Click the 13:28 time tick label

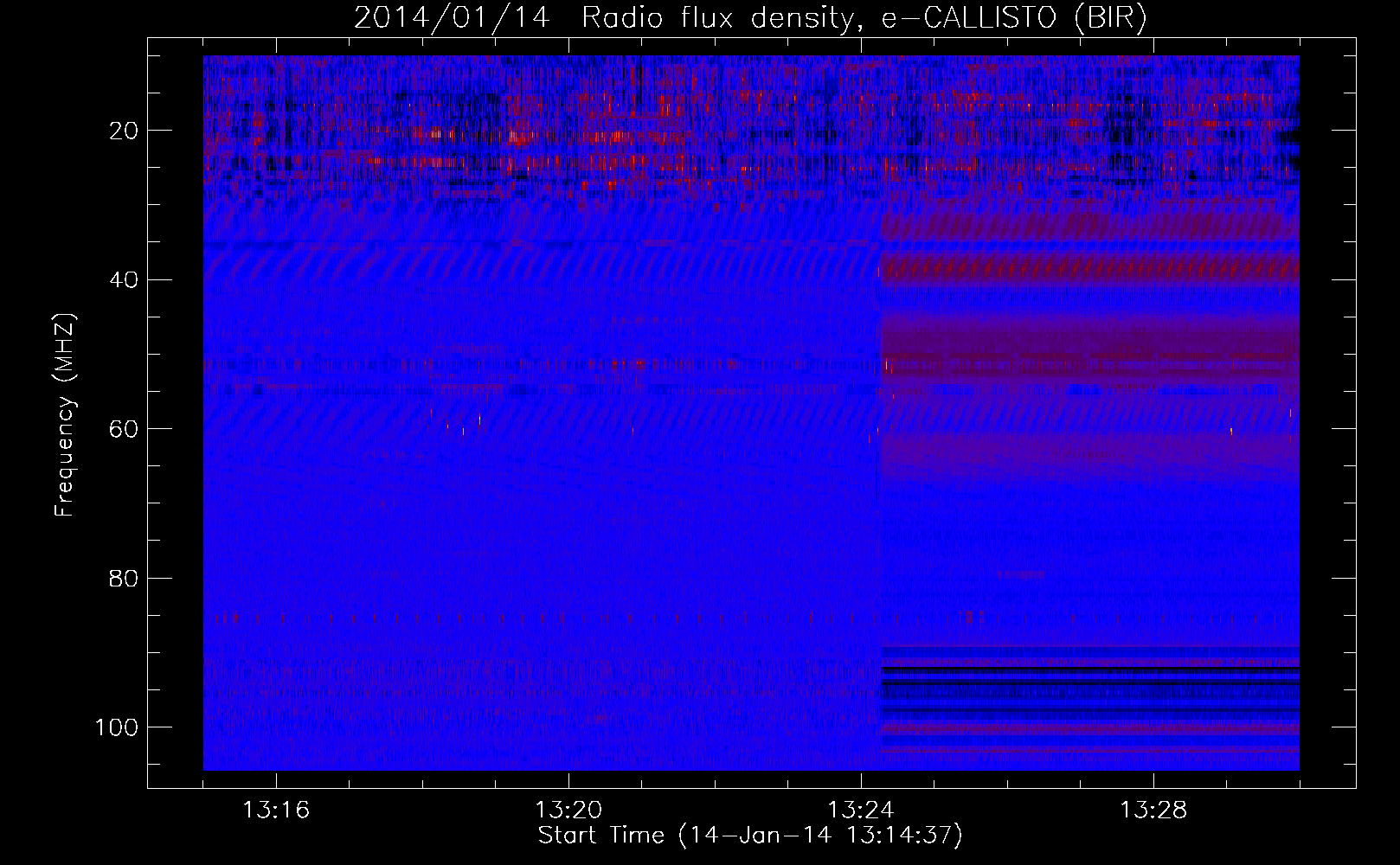pos(1153,811)
